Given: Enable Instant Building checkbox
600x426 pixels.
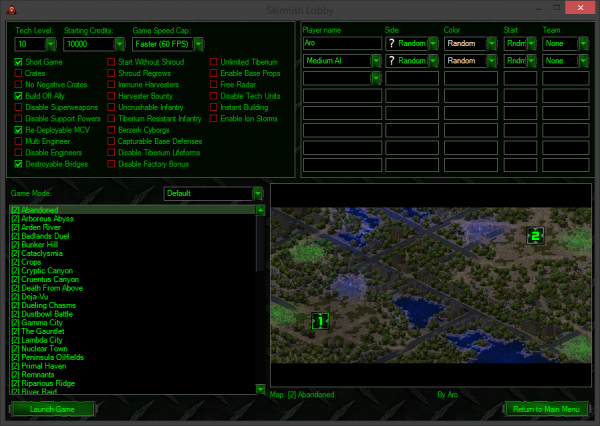Looking at the screenshot, I should (x=214, y=107).
